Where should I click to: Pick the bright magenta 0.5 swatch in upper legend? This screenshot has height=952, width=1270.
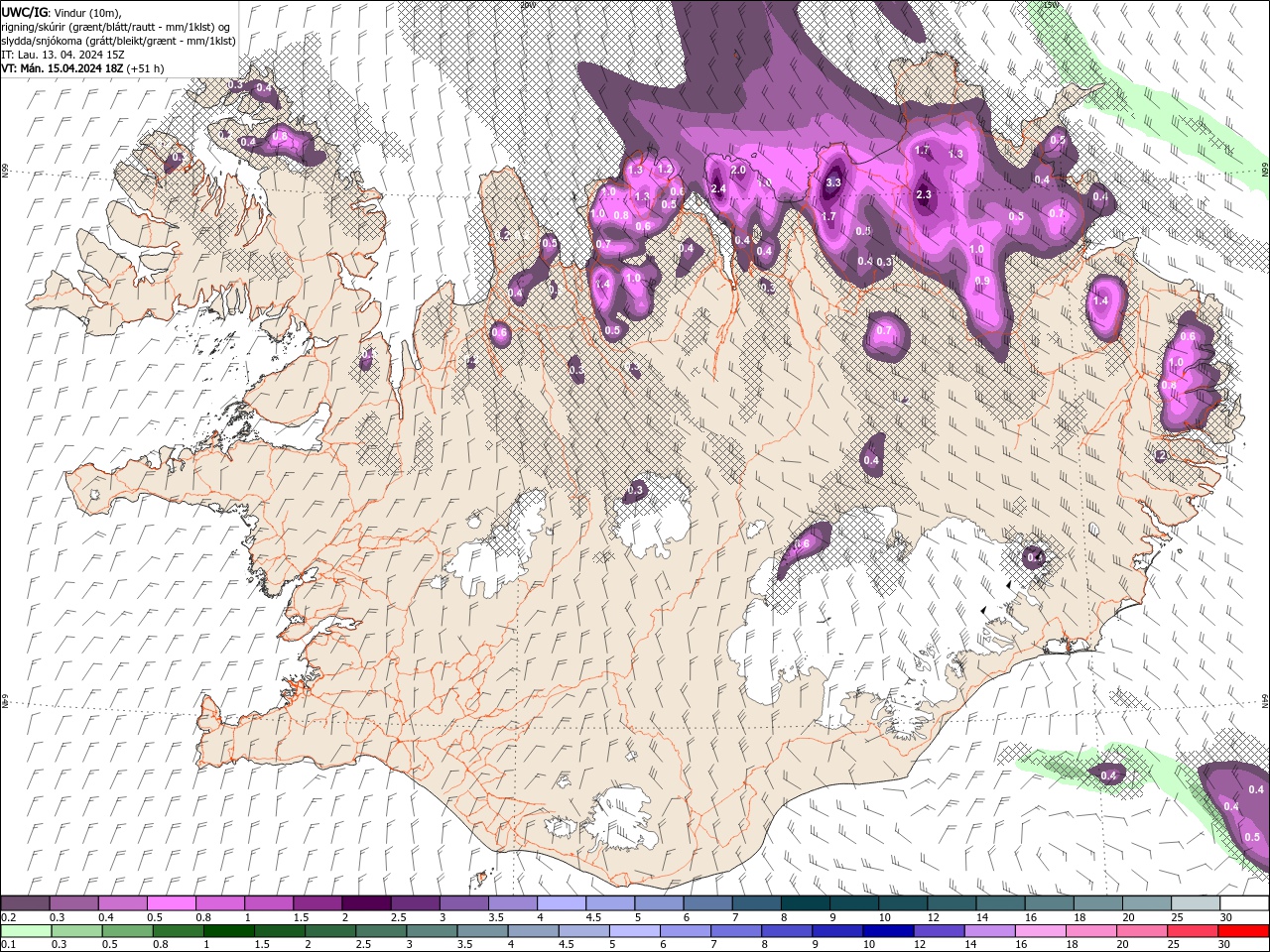point(172,903)
